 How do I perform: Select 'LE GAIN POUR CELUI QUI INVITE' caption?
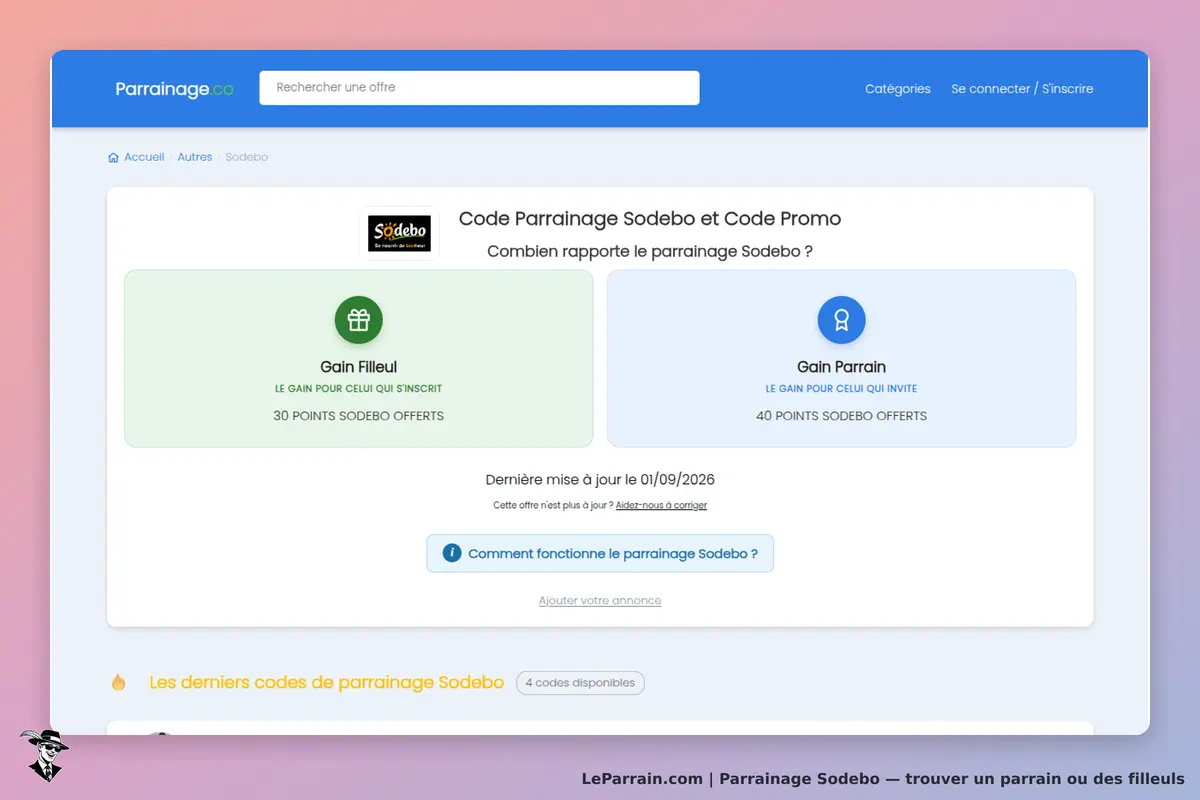tap(841, 389)
